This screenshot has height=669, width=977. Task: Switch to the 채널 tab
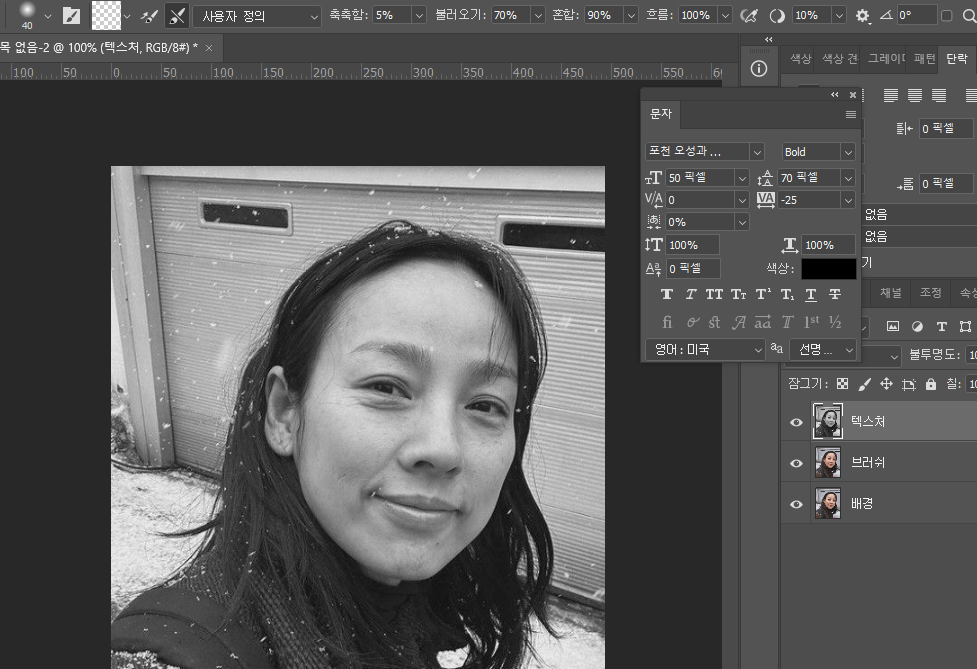(x=891, y=293)
